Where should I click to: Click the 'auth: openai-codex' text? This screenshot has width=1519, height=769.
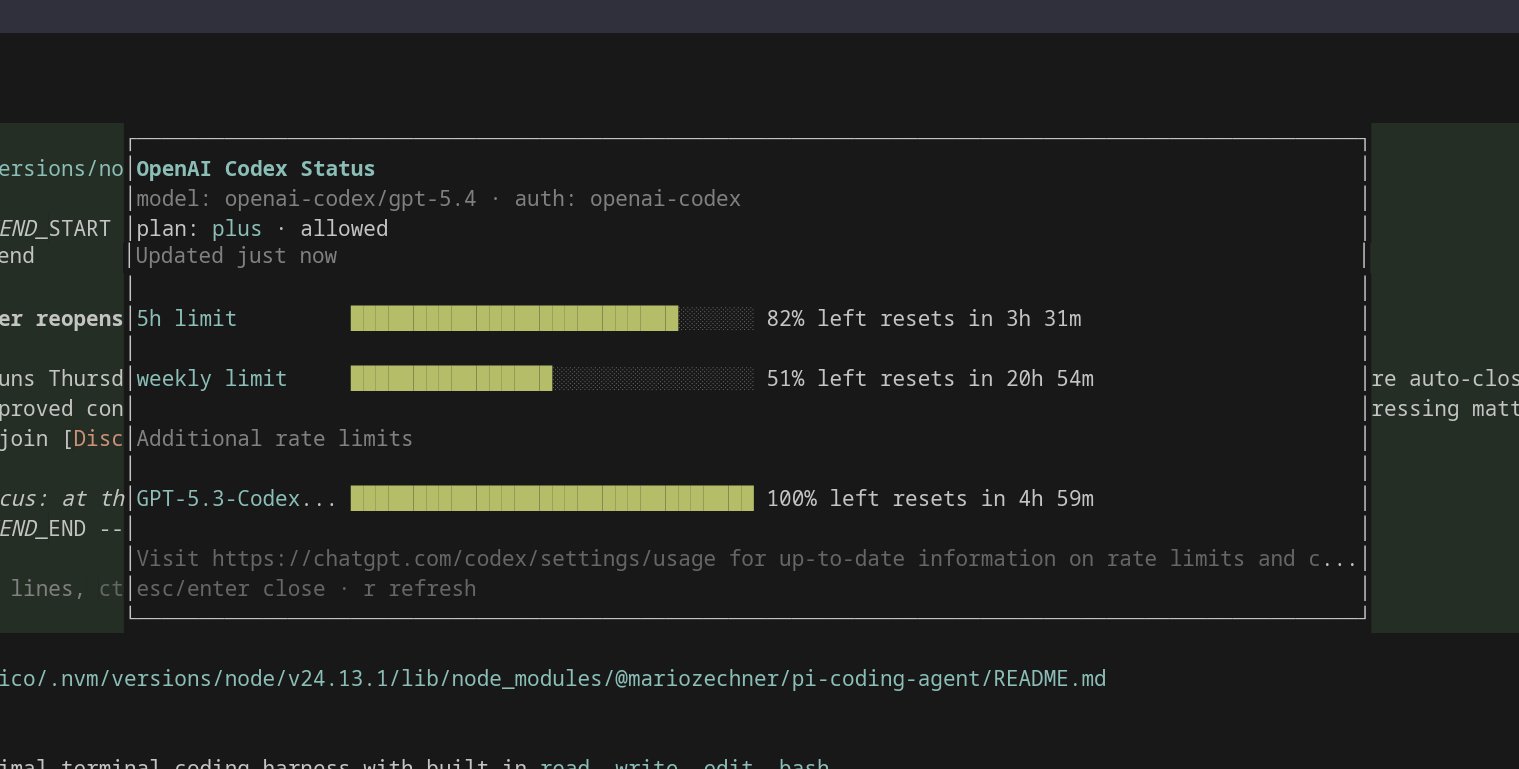tap(628, 199)
